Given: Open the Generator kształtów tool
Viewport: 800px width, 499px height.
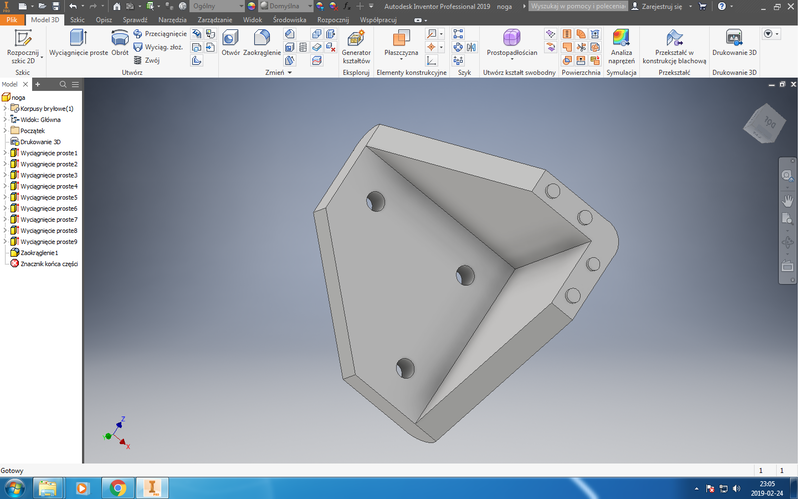Looking at the screenshot, I should click(356, 46).
